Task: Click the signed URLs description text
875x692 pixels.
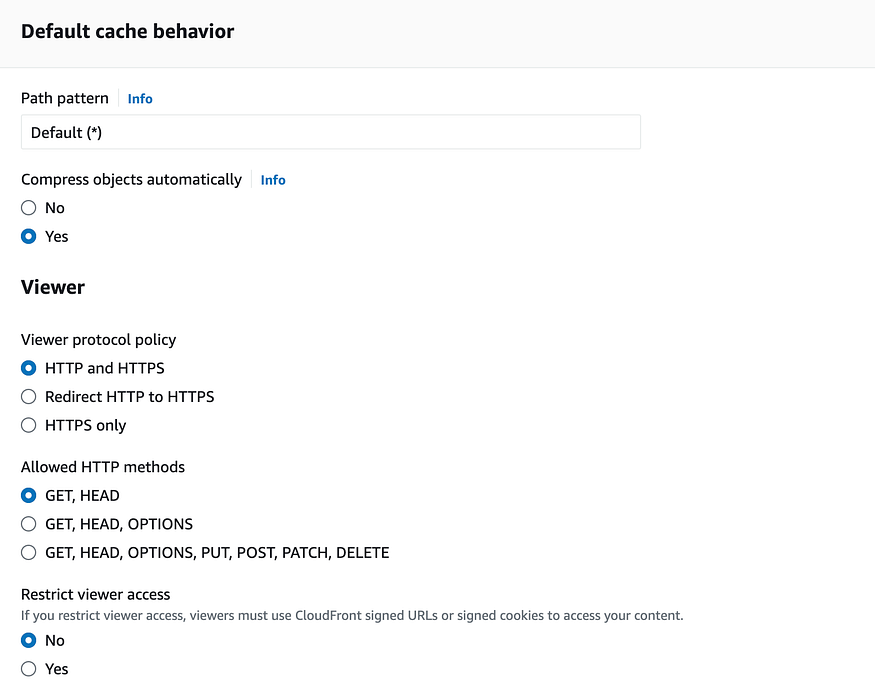Action: pyautogui.click(x=352, y=615)
